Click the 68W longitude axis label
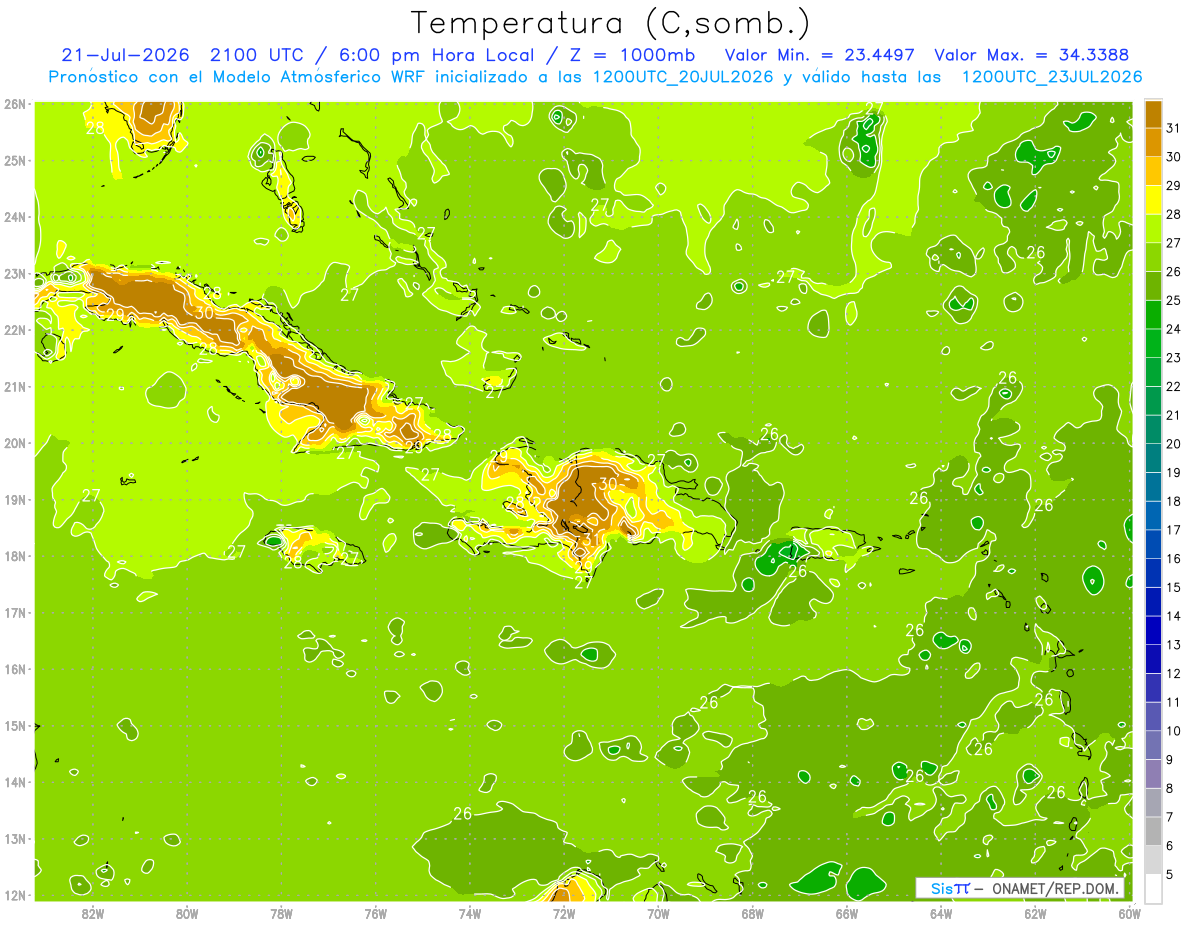The width and height of the screenshot is (1200, 927). 753,912
